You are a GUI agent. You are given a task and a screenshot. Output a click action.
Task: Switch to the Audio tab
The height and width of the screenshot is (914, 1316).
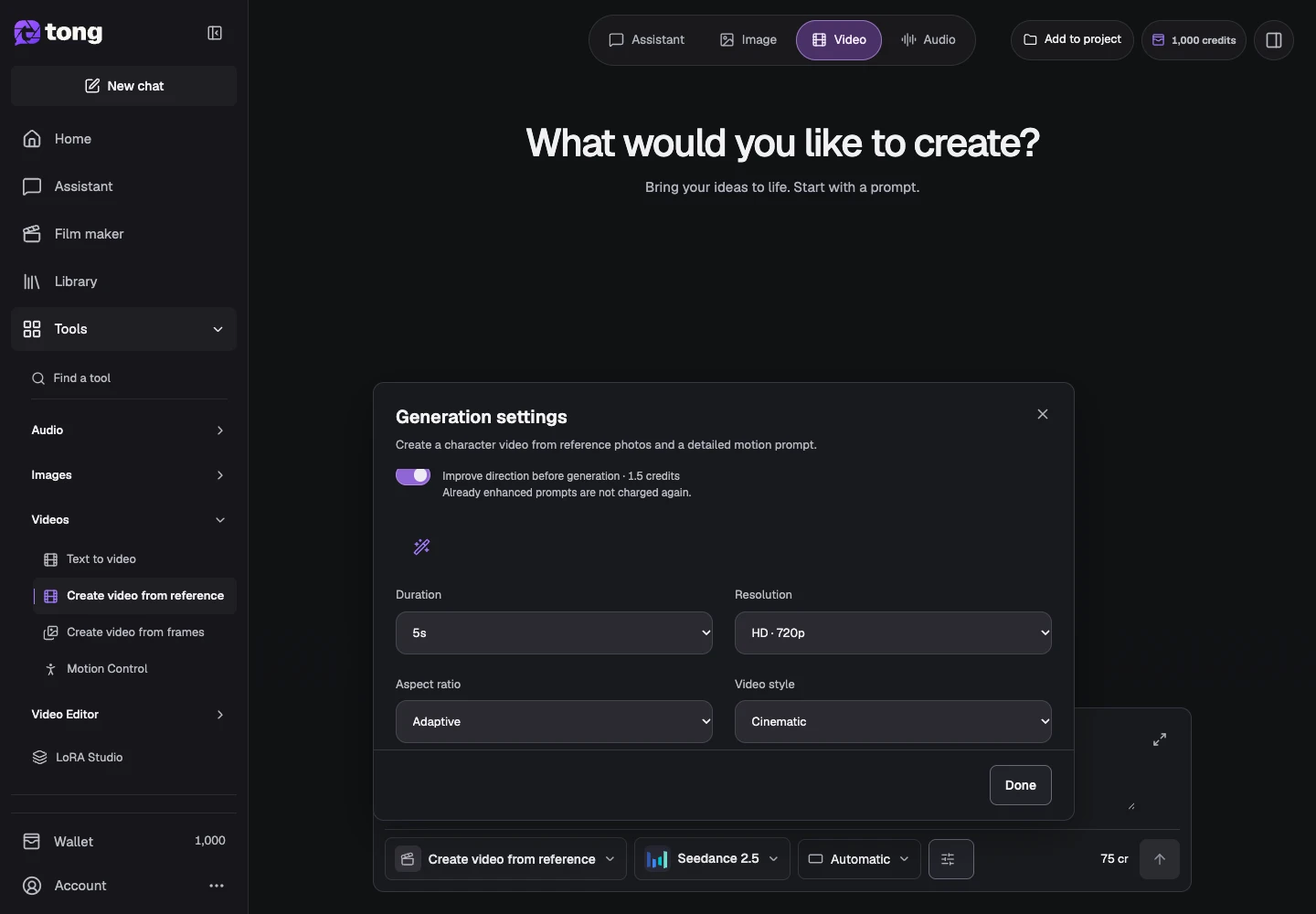coord(928,40)
